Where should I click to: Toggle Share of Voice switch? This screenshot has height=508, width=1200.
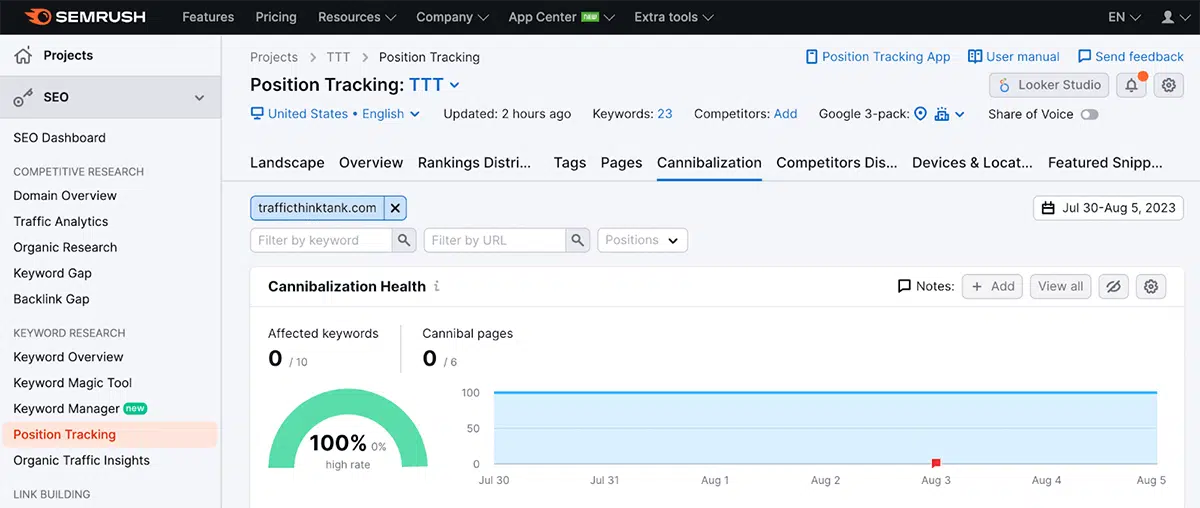click(1089, 114)
